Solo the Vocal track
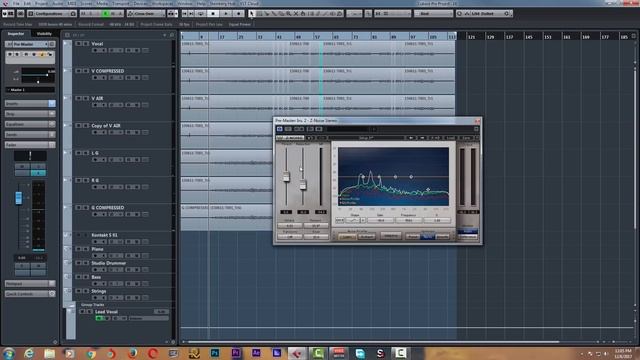The width and height of the screenshot is (640, 360). tap(86, 44)
